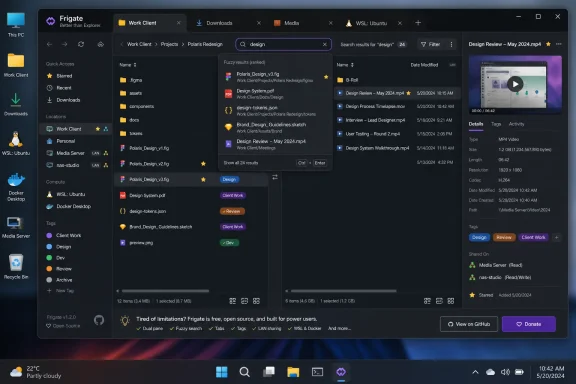Open Recycle Bin on the desktop
This screenshot has height=384, width=576.
16,266
